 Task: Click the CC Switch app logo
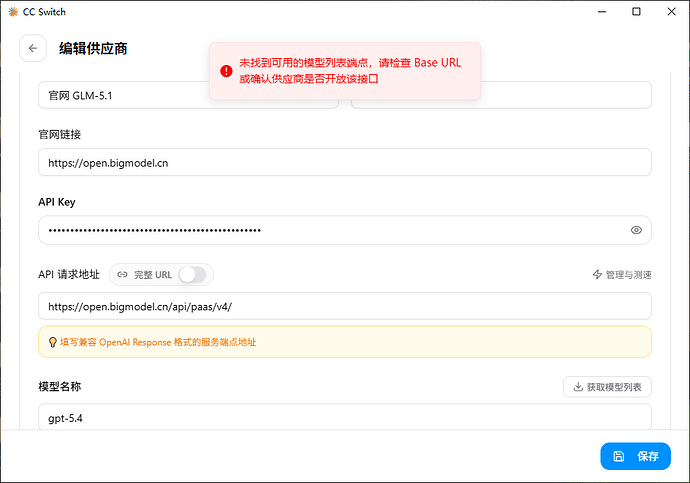click(x=13, y=12)
